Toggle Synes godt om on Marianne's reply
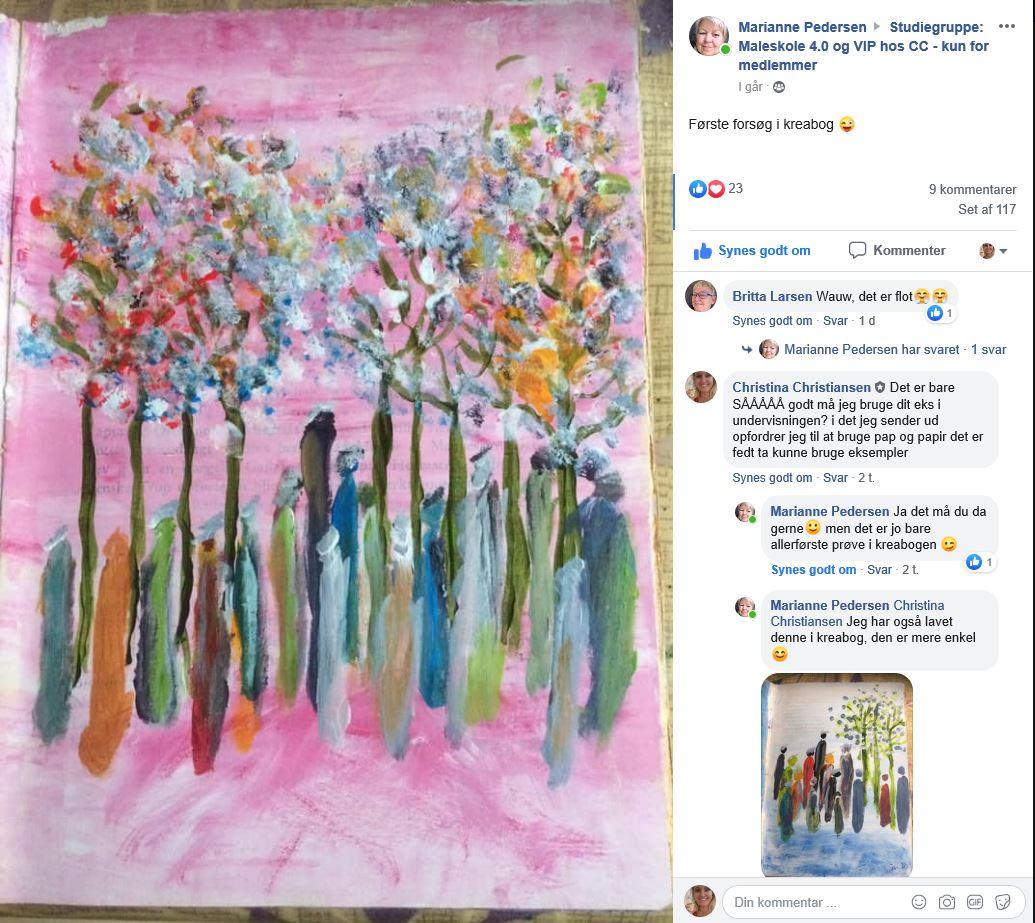 tap(813, 570)
